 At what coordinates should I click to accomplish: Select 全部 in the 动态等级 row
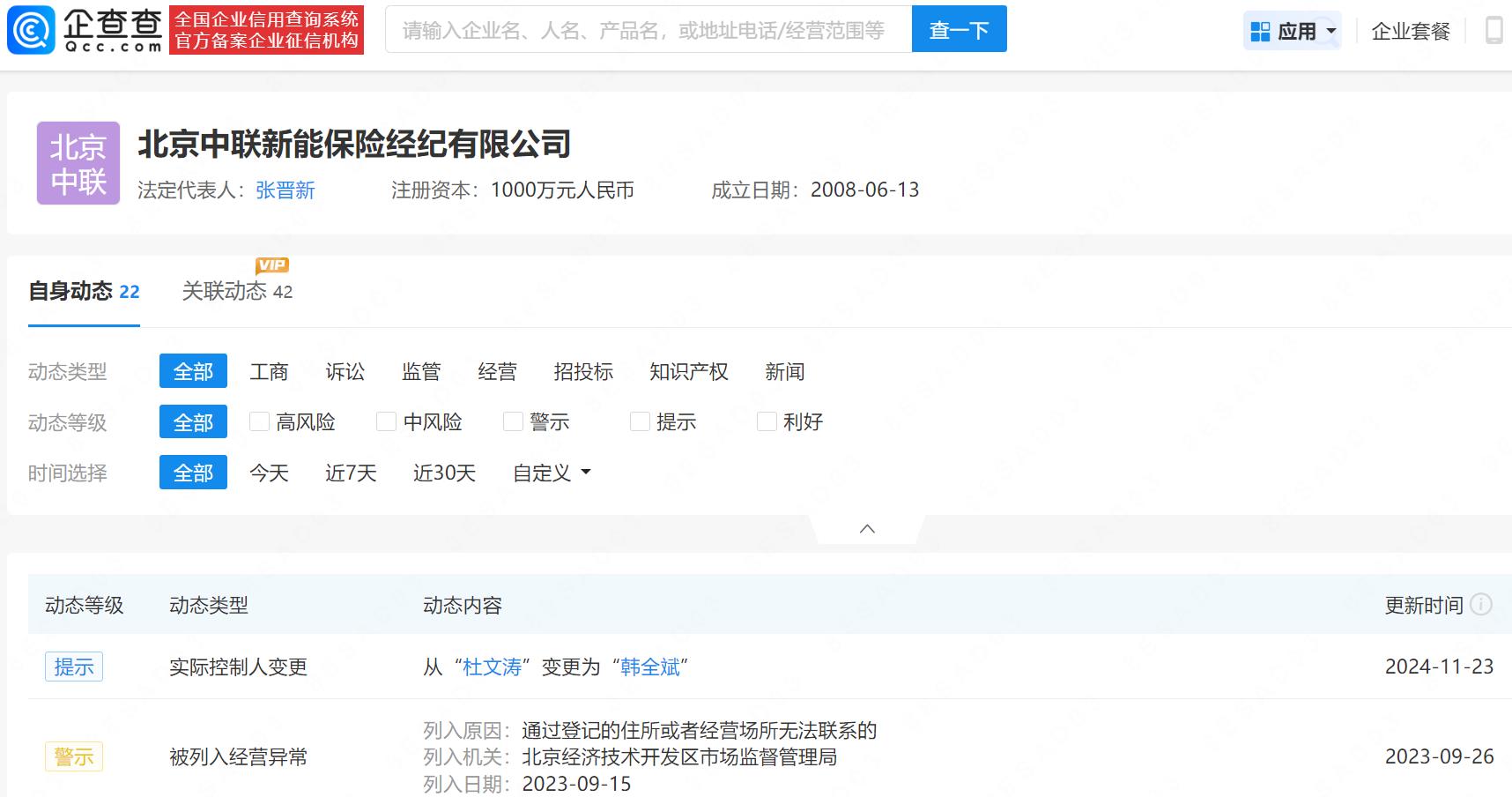point(193,421)
